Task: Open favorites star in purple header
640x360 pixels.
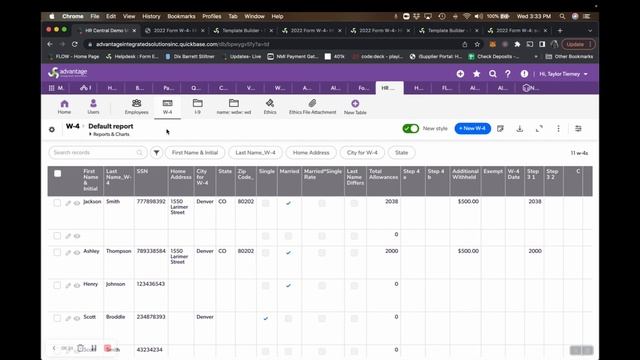Action: coord(476,74)
